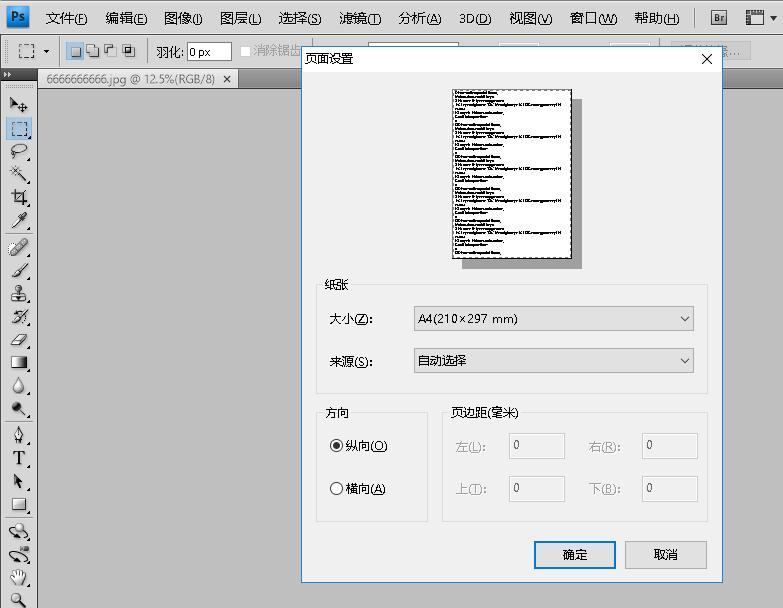This screenshot has height=608, width=783.
Task: Open the 图像(I) menu
Action: pos(183,18)
